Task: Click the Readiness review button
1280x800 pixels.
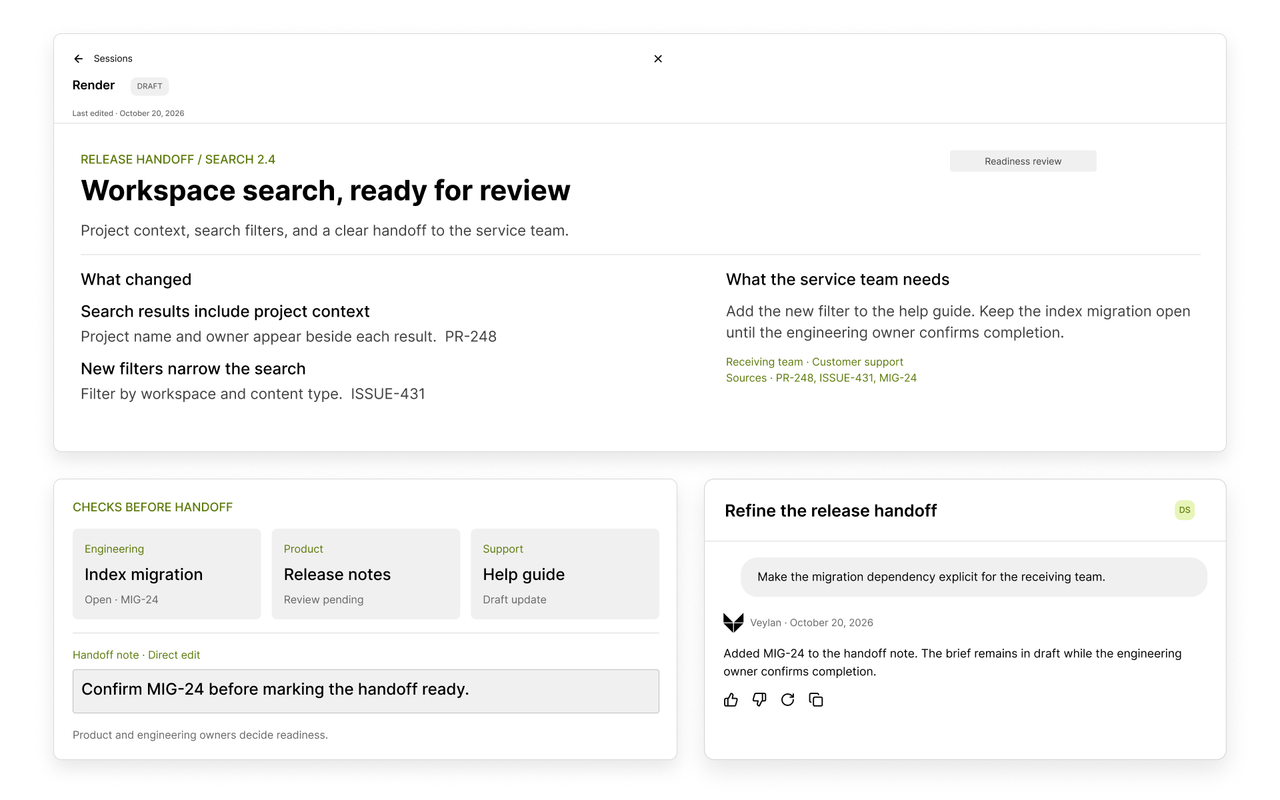Action: coord(1023,161)
